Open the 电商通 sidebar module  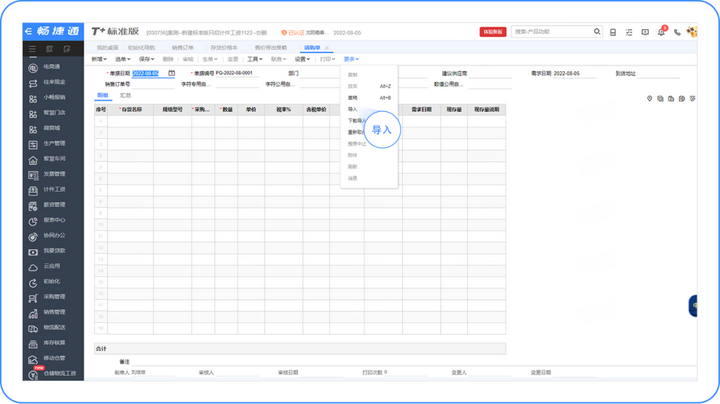[x=45, y=67]
